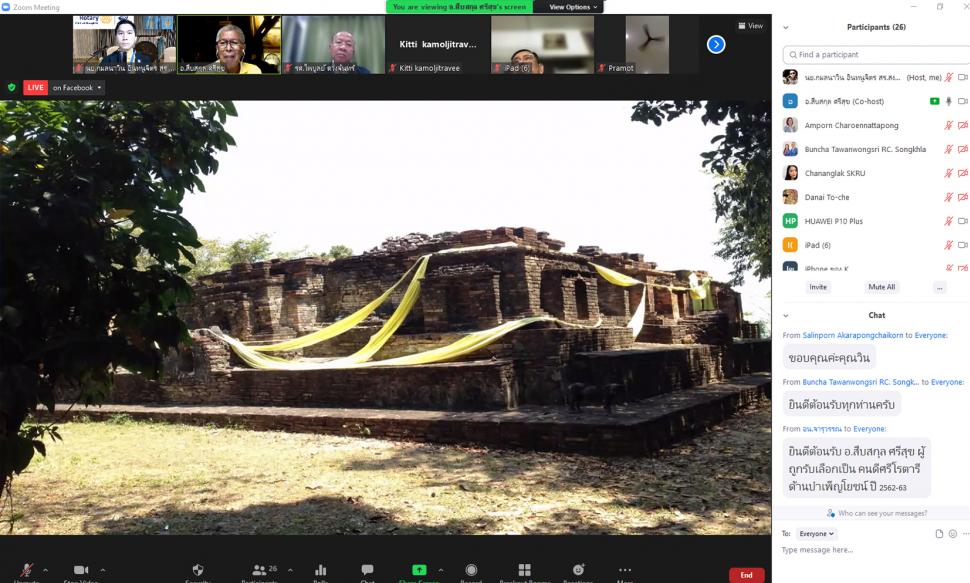This screenshot has height=583, width=970.
Task: Toggle microphone of the Co-host participant
Action: [948, 101]
